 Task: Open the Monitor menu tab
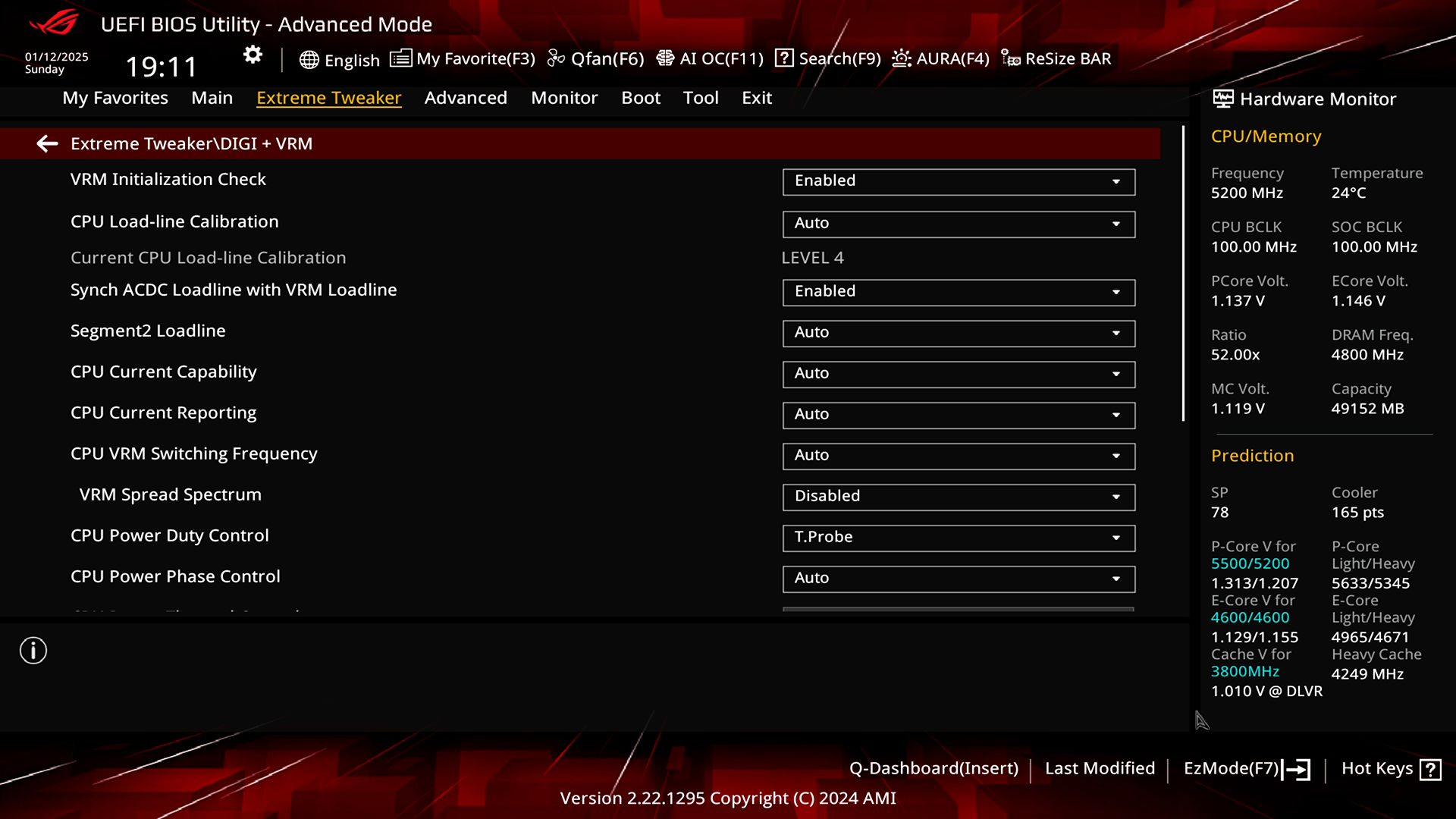564,97
